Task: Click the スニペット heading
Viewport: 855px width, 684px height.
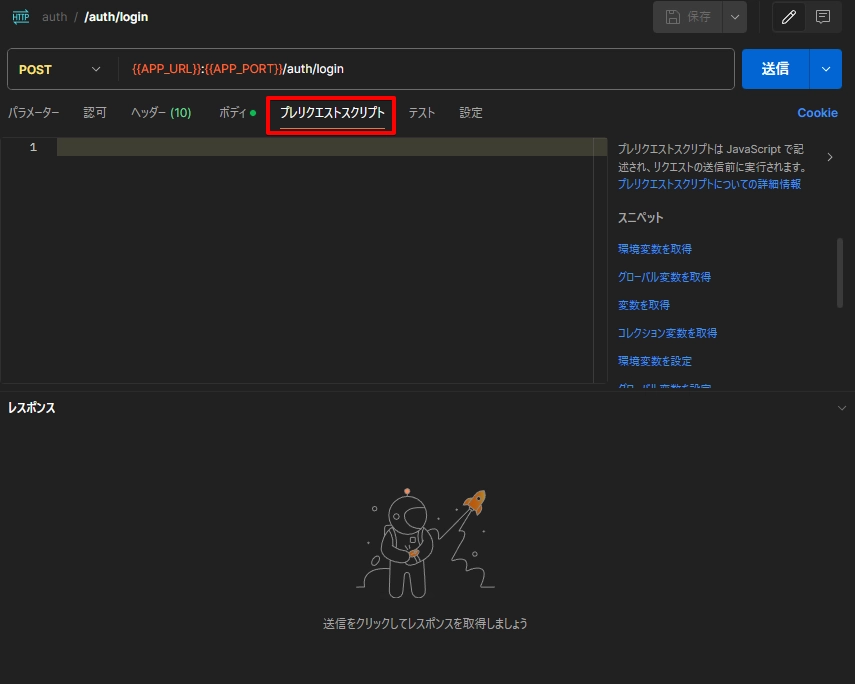Action: [x=640, y=218]
